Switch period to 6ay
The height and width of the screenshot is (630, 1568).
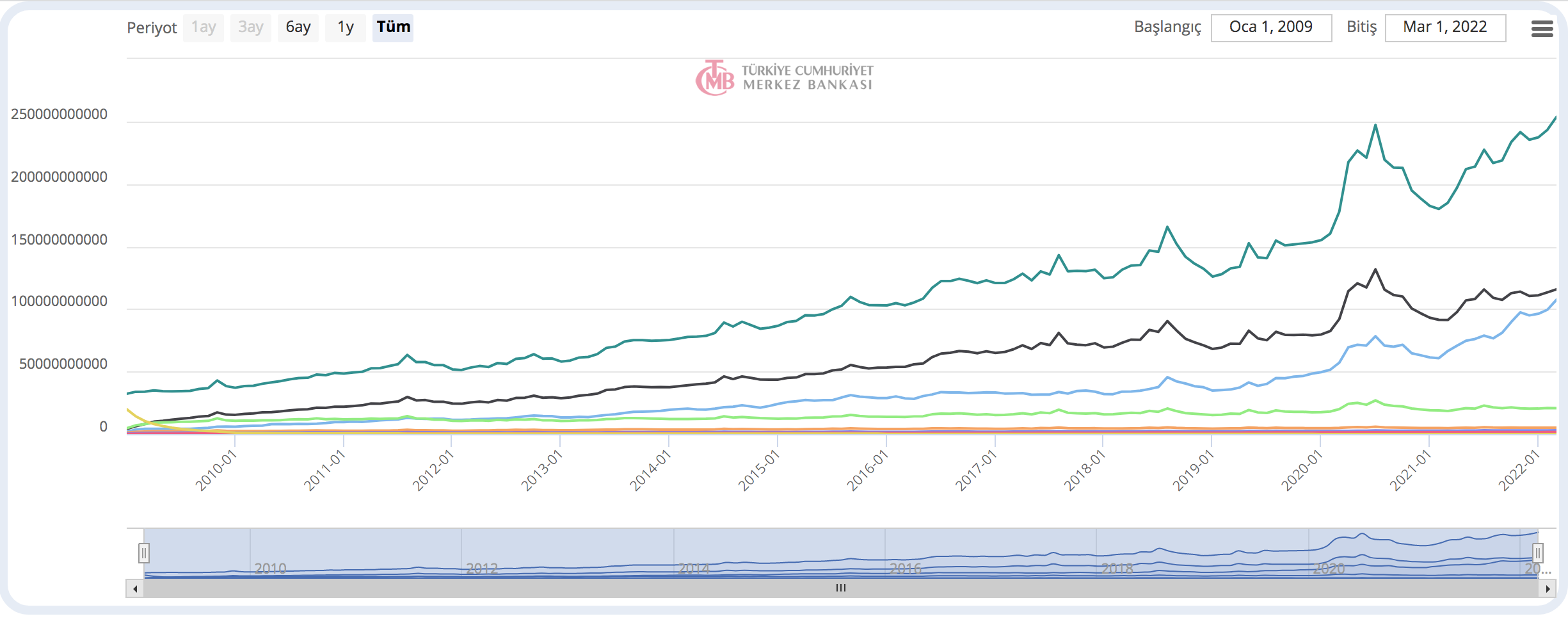298,28
